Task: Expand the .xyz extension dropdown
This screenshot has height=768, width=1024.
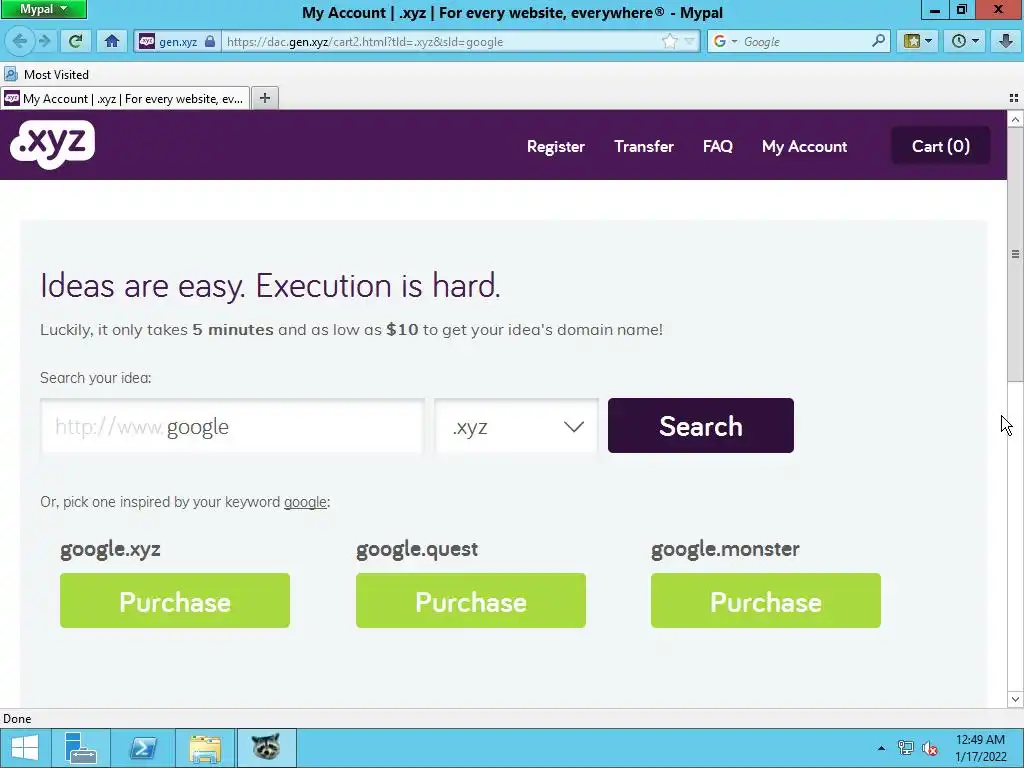Action: [x=516, y=426]
